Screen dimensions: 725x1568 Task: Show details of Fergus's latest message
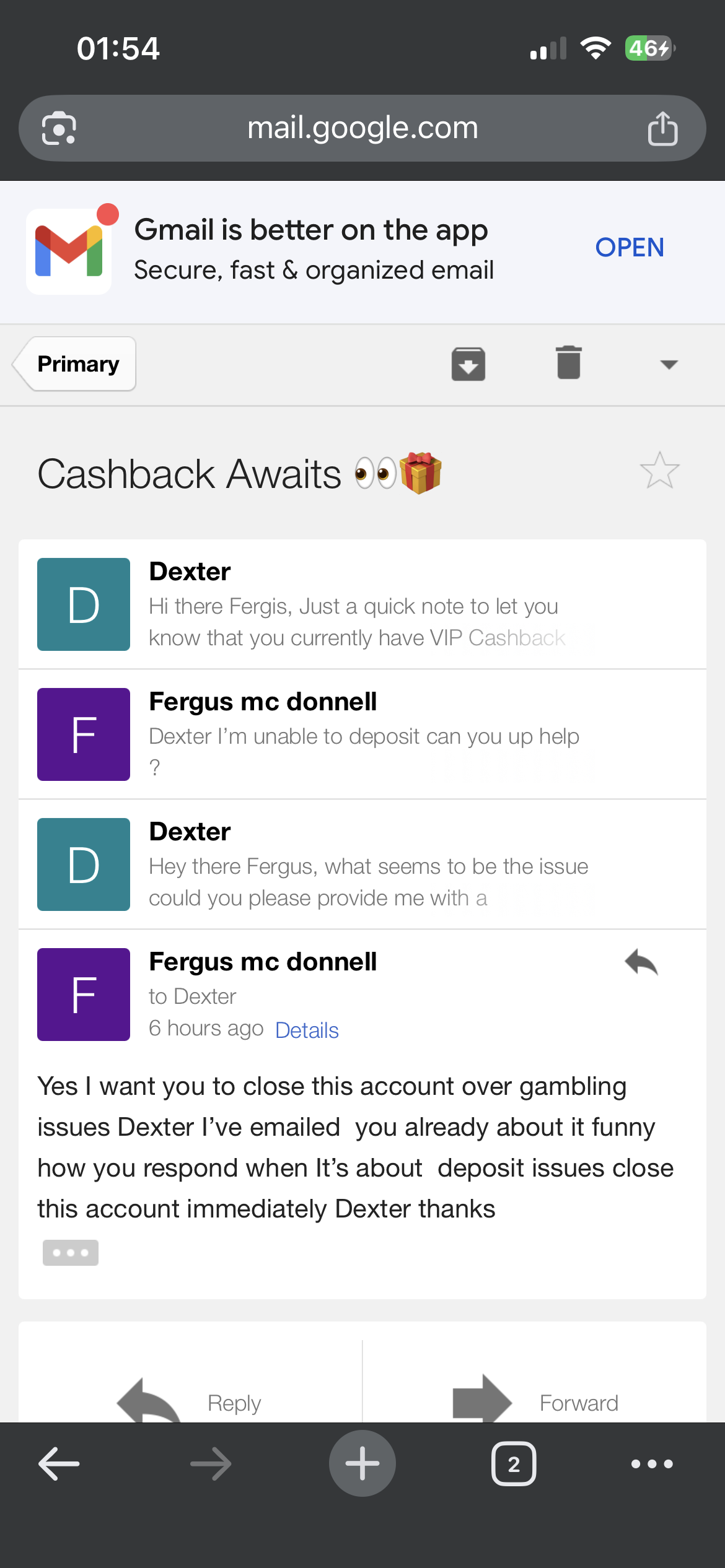[x=307, y=1030]
